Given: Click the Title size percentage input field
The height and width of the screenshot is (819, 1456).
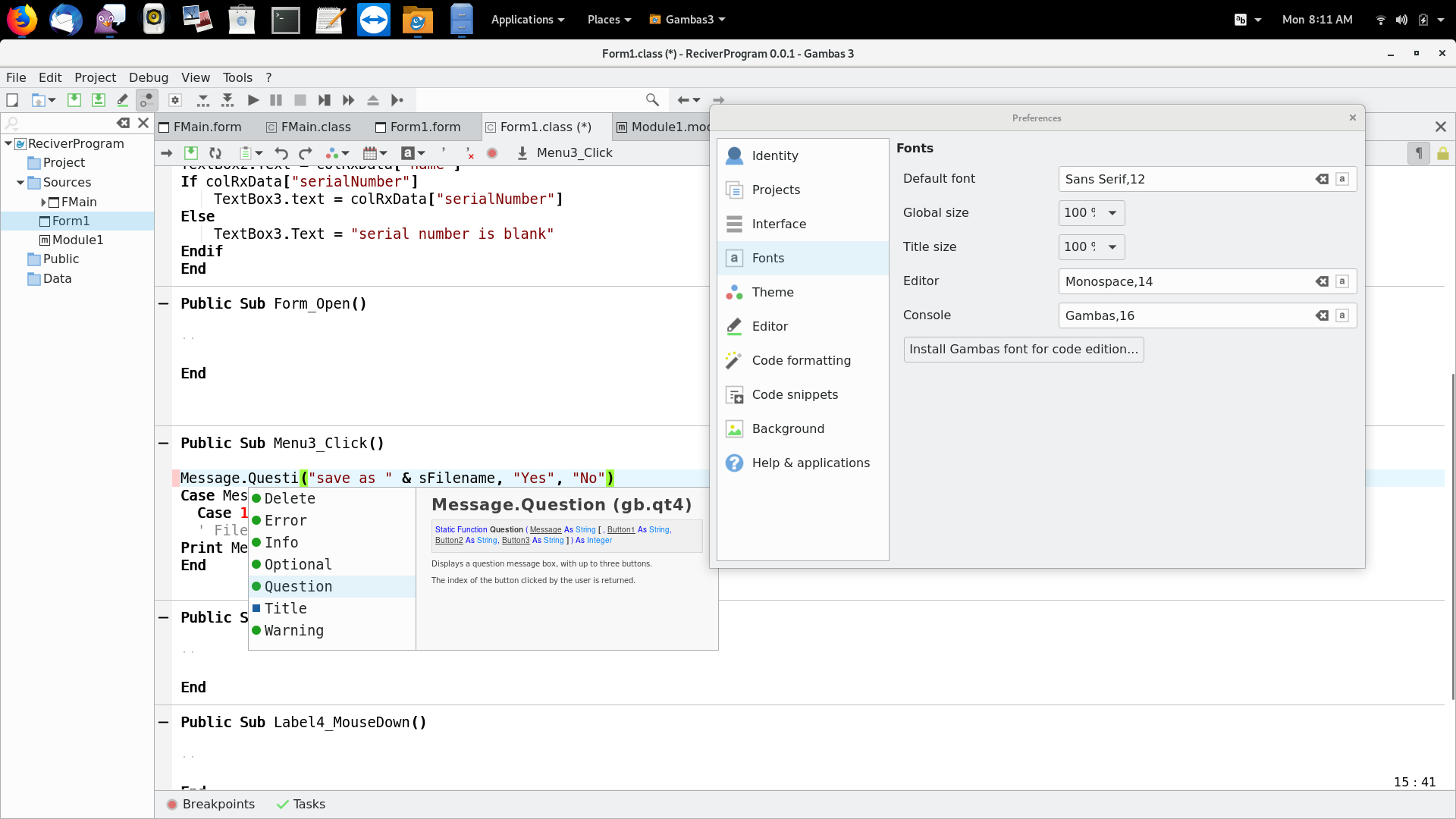Looking at the screenshot, I should [1078, 247].
